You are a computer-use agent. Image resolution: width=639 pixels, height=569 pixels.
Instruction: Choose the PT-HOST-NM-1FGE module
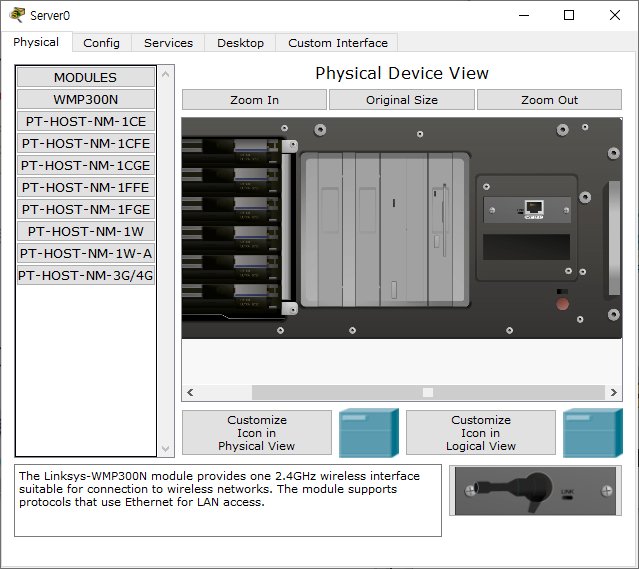tap(86, 209)
